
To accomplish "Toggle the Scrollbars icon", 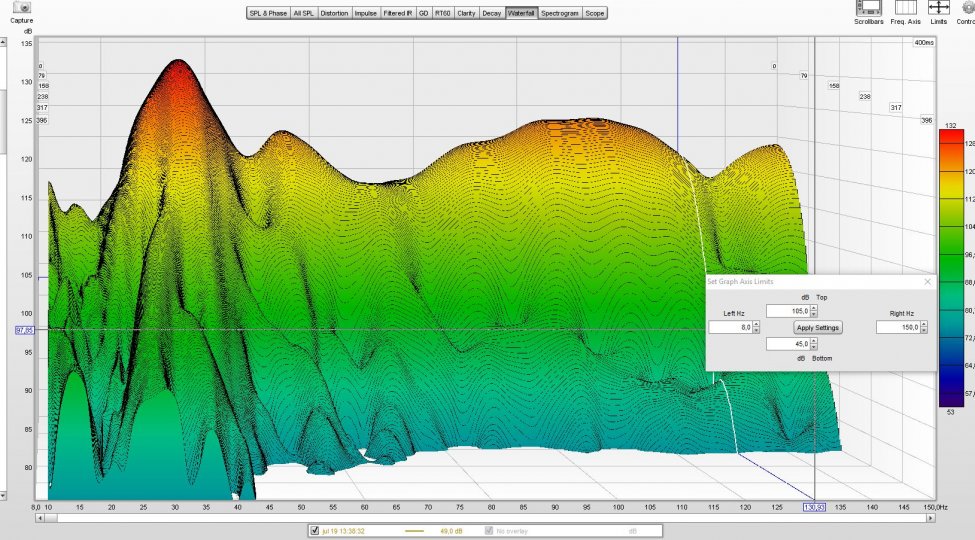I will click(868, 8).
